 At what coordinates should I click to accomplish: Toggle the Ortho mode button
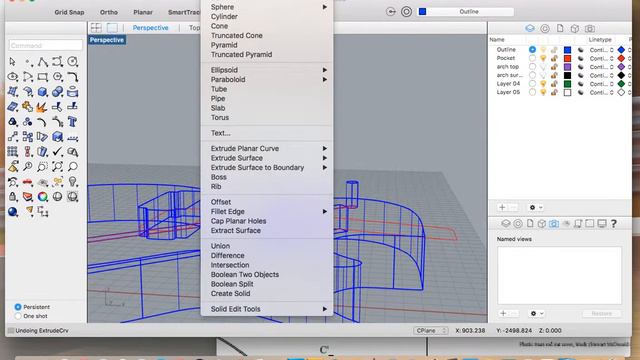109,12
